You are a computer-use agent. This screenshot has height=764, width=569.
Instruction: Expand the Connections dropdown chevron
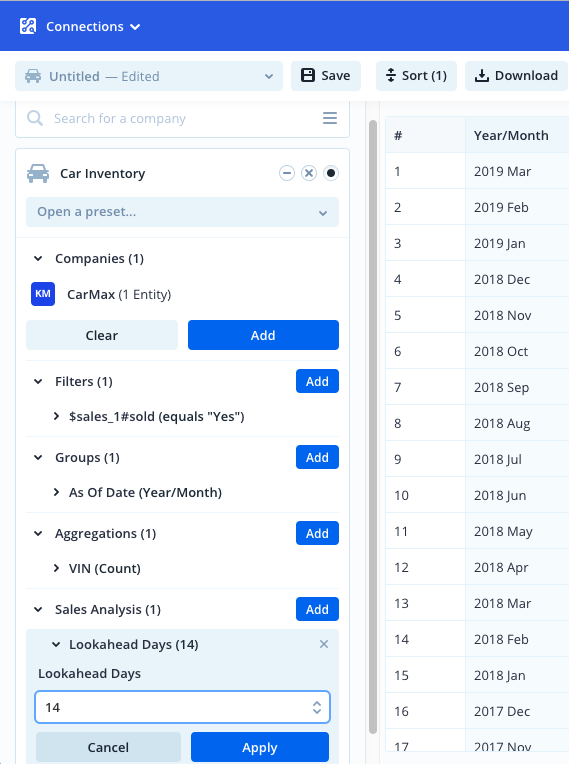pos(135,27)
